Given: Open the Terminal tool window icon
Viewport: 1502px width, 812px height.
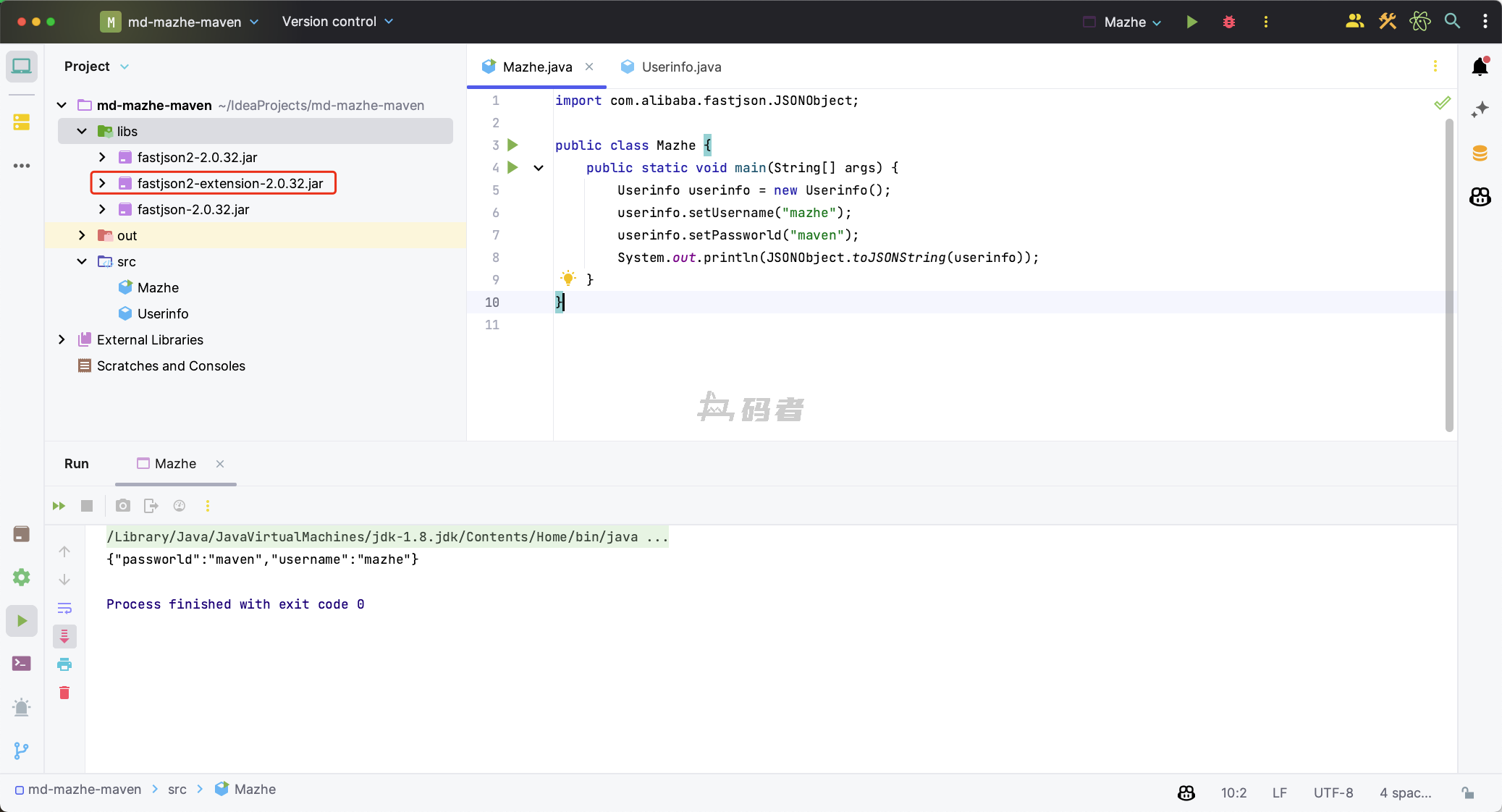Looking at the screenshot, I should (x=22, y=663).
